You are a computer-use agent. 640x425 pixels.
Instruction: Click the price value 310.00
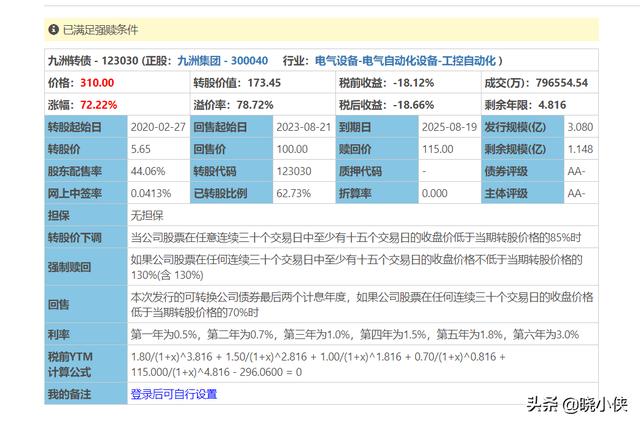[x=97, y=83]
